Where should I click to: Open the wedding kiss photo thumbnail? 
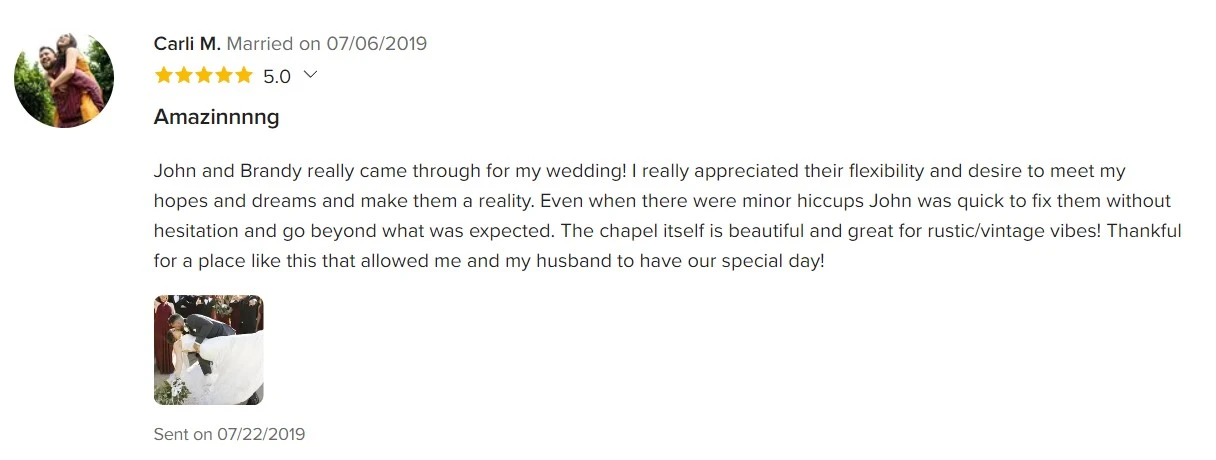[x=208, y=350]
